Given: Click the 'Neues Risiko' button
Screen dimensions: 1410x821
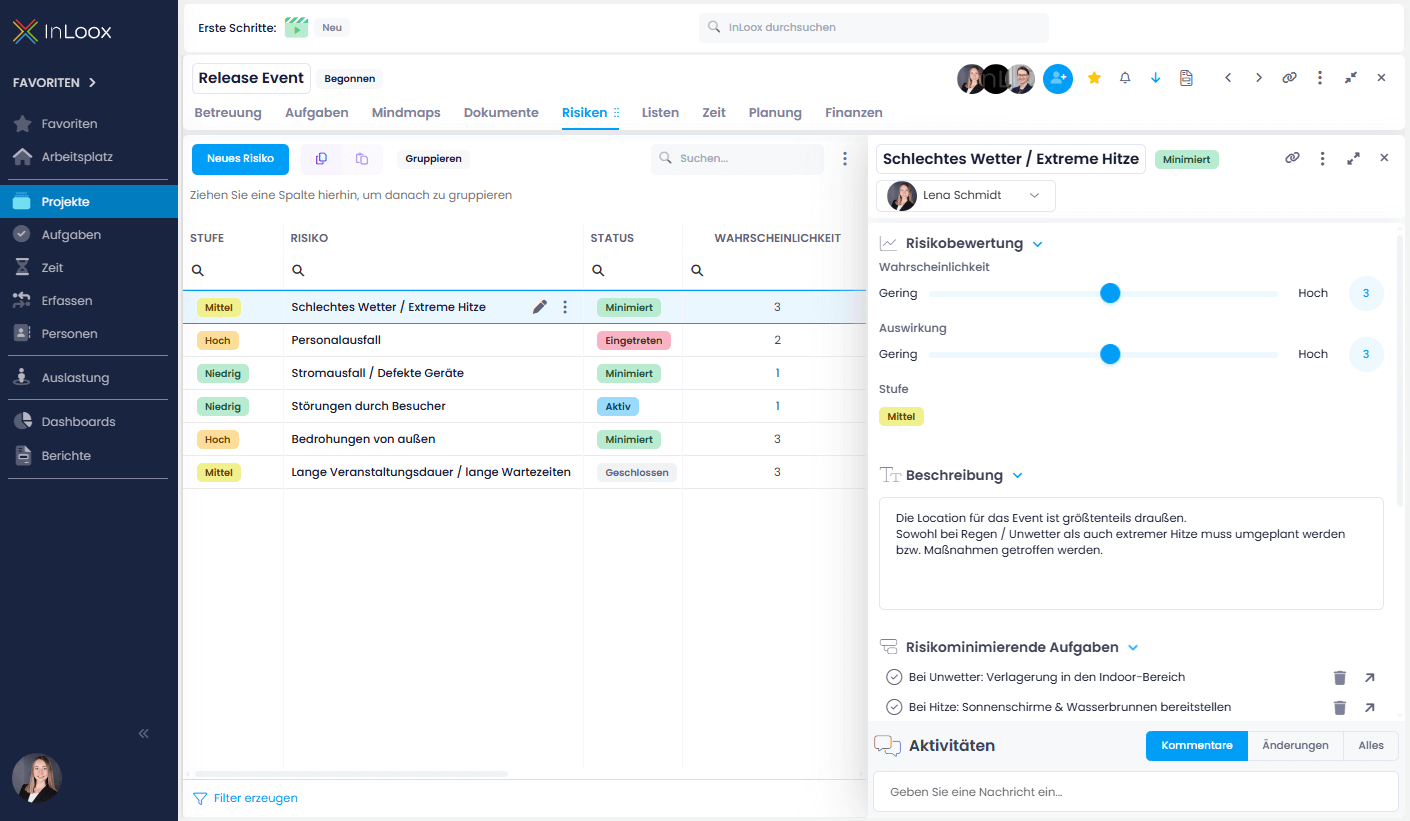Looking at the screenshot, I should coord(240,159).
